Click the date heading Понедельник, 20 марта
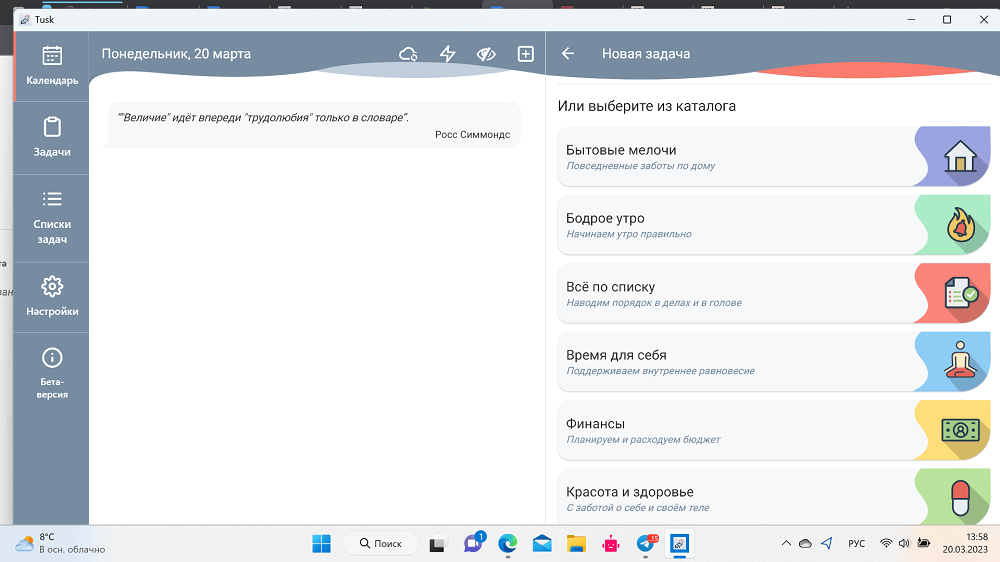Screen dimensions: 1000x562 pos(176,54)
